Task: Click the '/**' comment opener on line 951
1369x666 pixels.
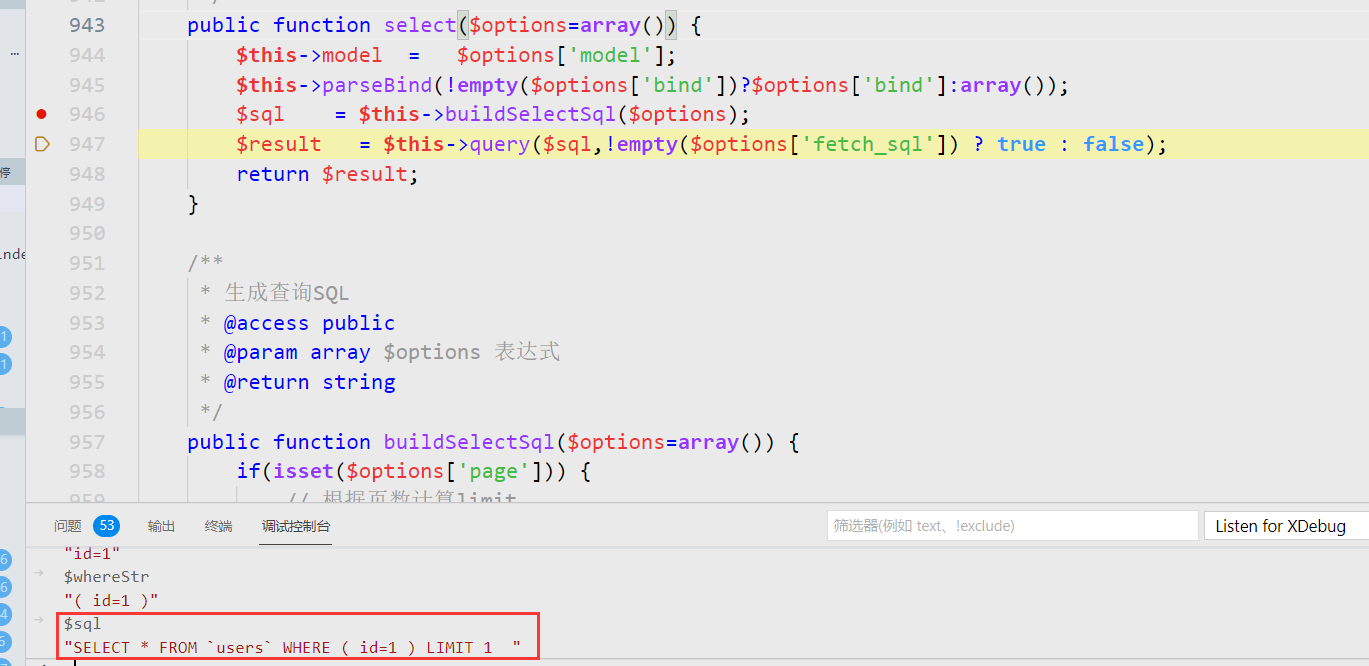Action: (x=205, y=263)
